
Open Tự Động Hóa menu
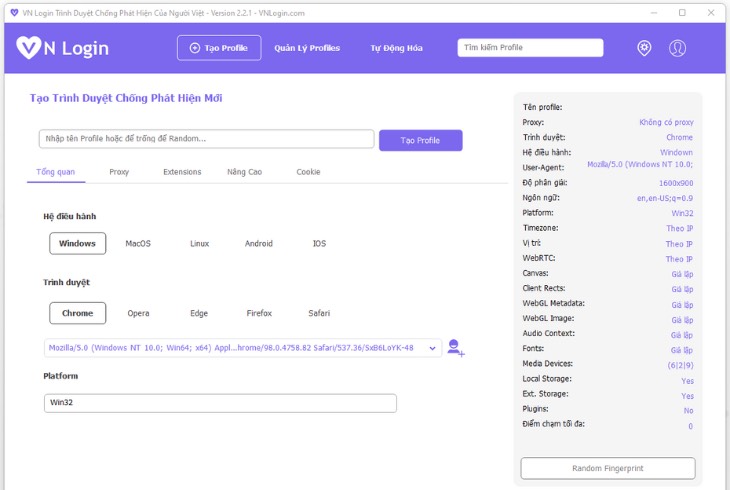coord(396,48)
